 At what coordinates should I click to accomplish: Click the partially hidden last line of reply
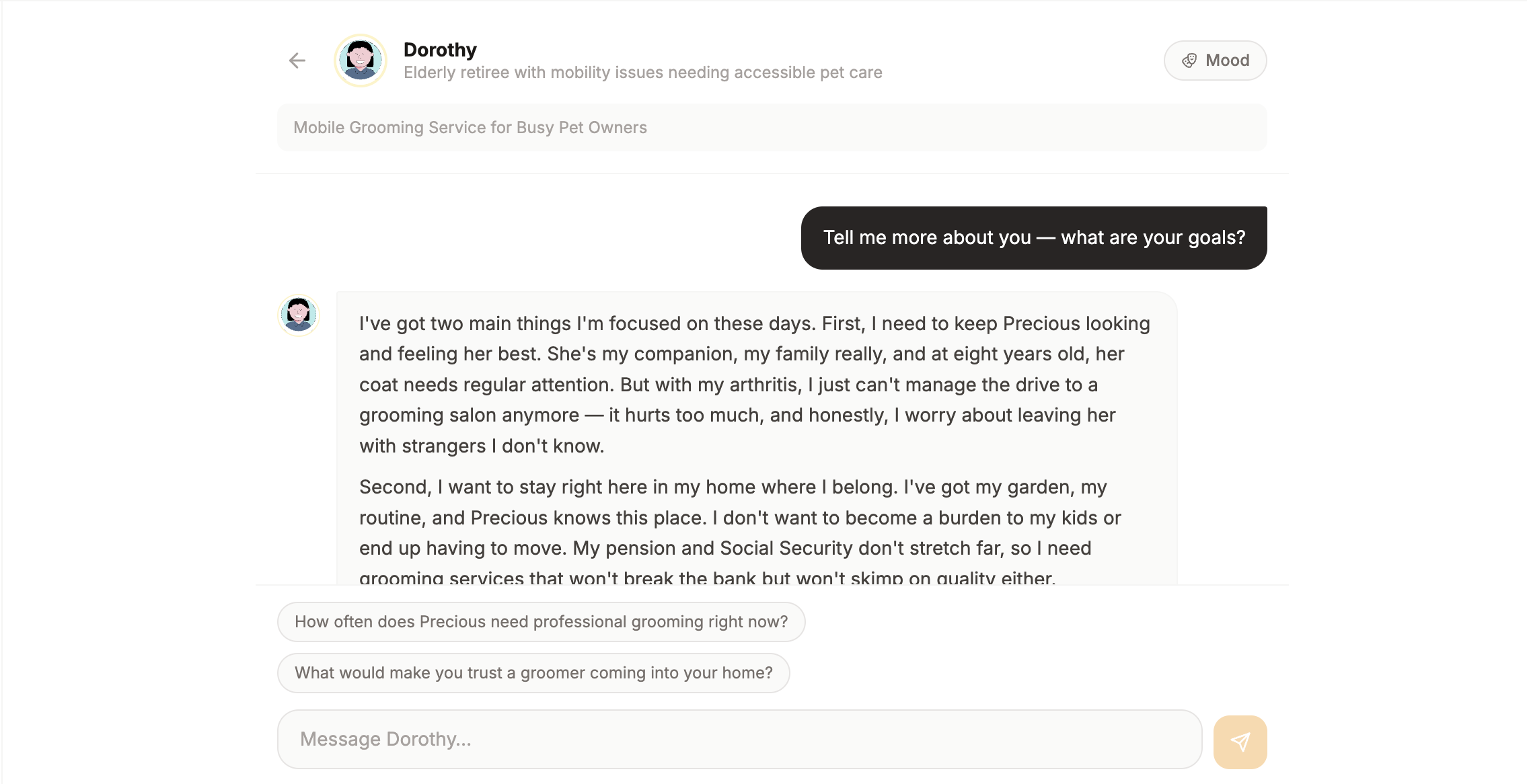tap(706, 577)
